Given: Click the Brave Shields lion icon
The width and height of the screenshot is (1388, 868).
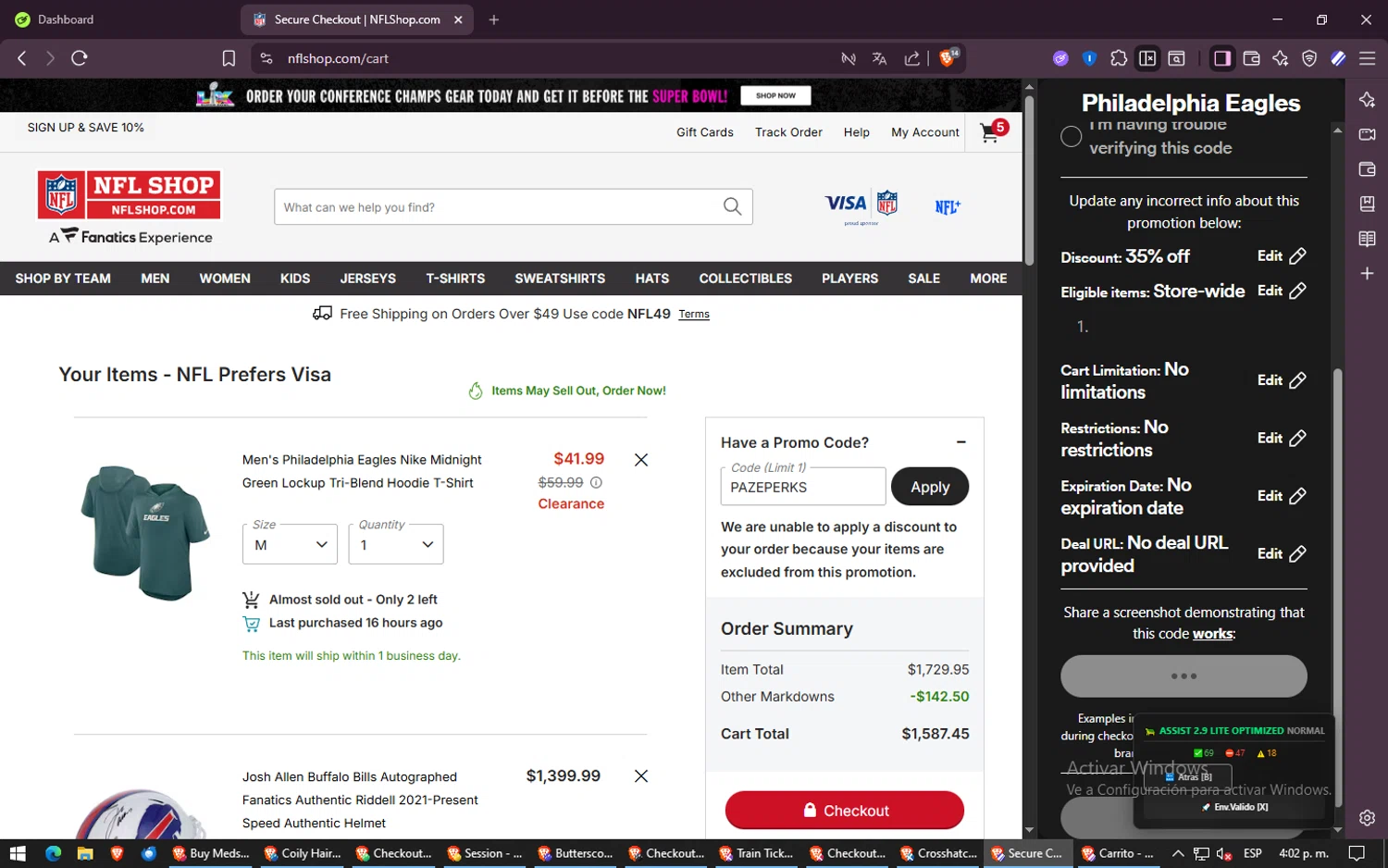Looking at the screenshot, I should point(948,57).
